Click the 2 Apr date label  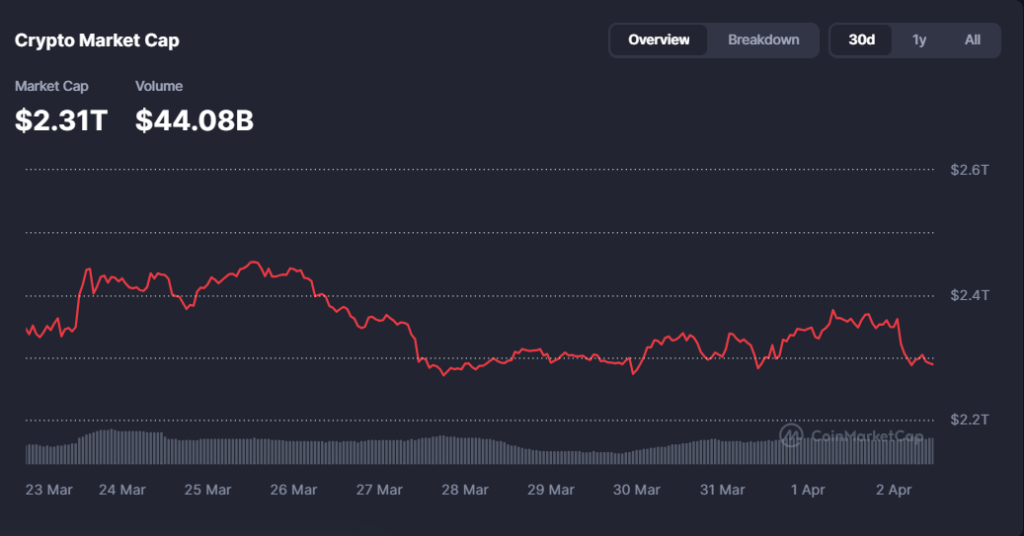[892, 490]
